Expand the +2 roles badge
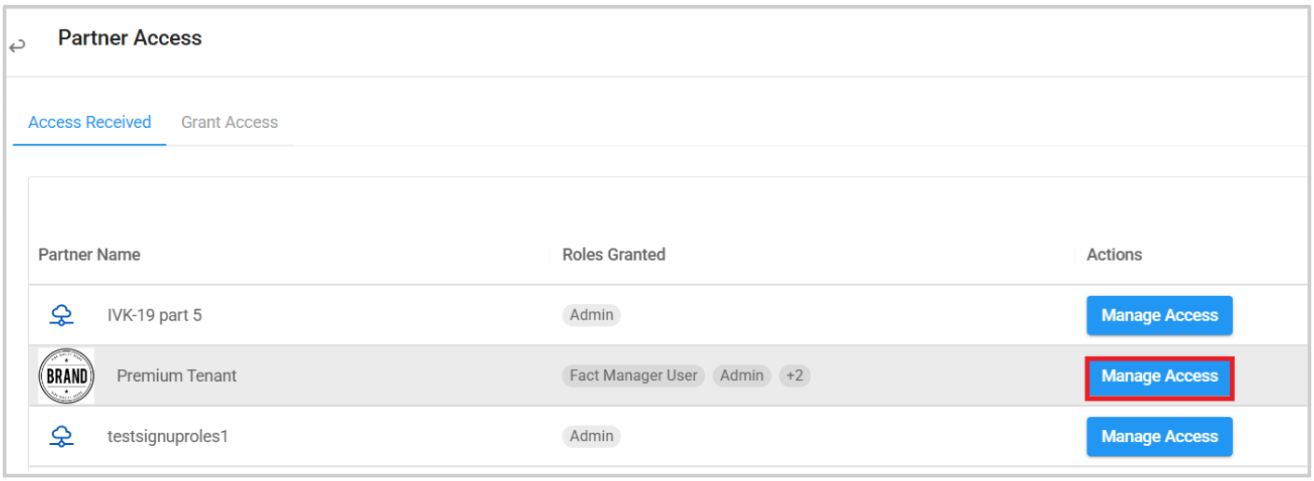 tap(795, 376)
